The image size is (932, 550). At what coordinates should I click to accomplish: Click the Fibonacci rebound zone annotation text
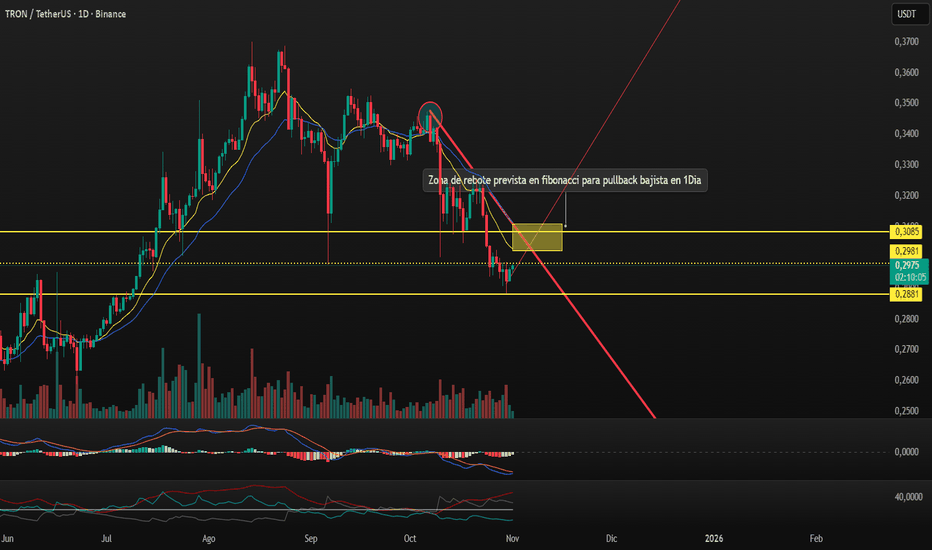(x=565, y=180)
